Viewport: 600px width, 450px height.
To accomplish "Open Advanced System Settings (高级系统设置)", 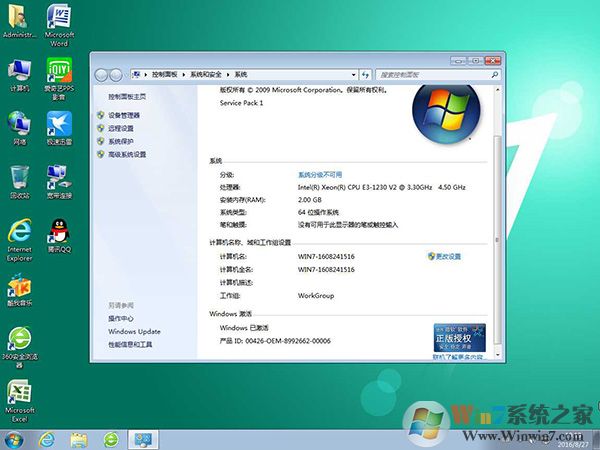I will (x=127, y=155).
